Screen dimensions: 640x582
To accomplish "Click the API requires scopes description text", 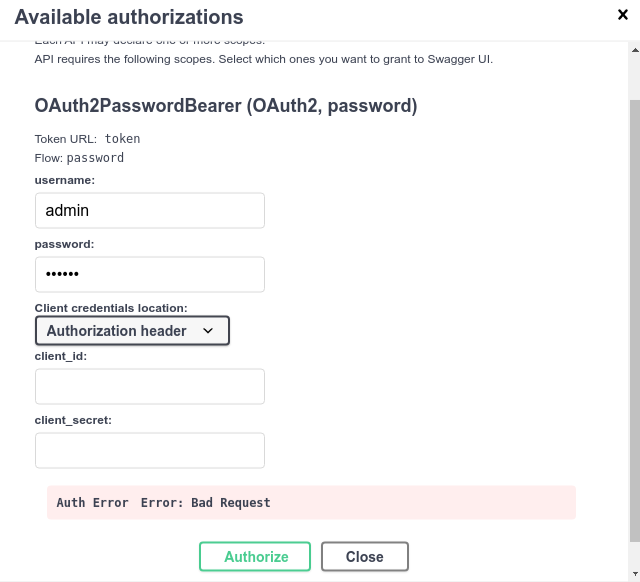I will 264,60.
